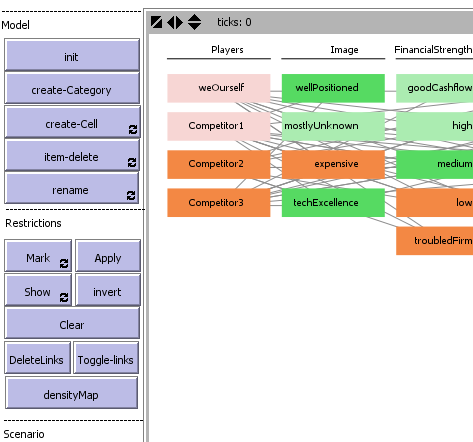Viewport: 473px width, 442px height.
Task: Select the medium cell
Action: pyautogui.click(x=435, y=164)
